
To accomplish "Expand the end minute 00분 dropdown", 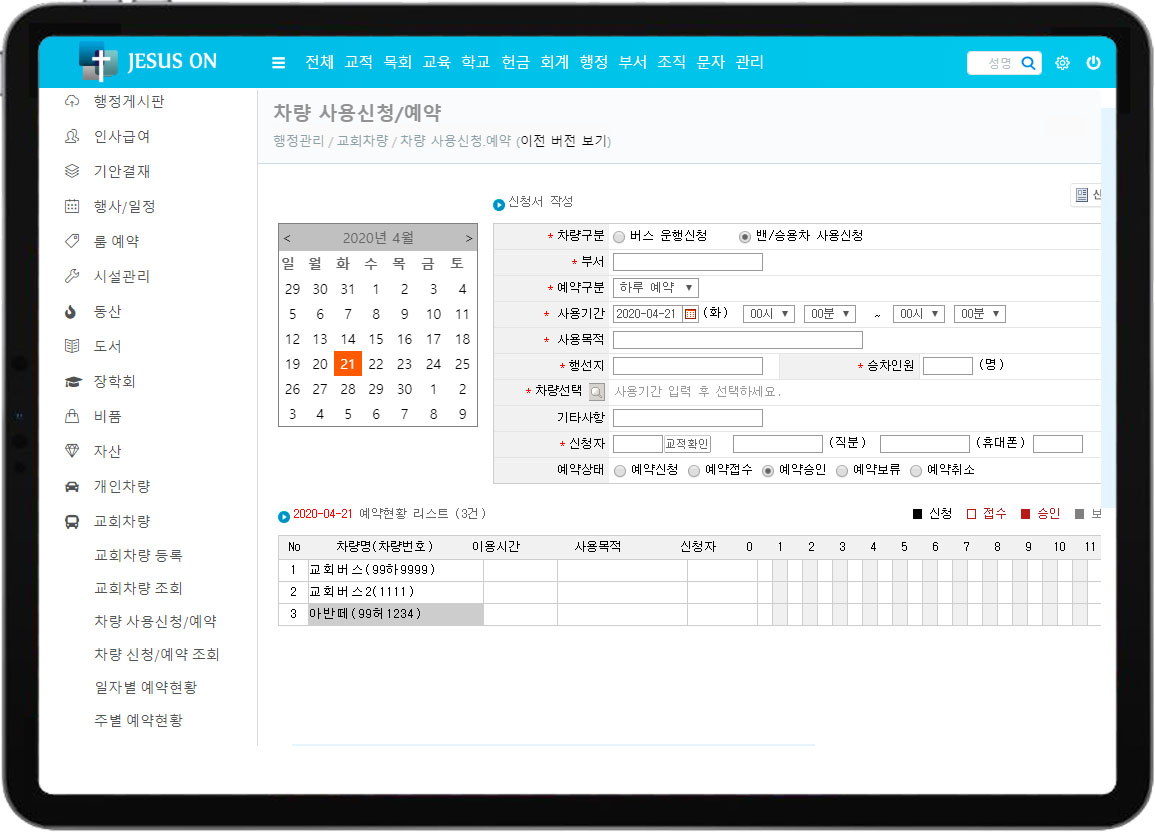I will 979,314.
